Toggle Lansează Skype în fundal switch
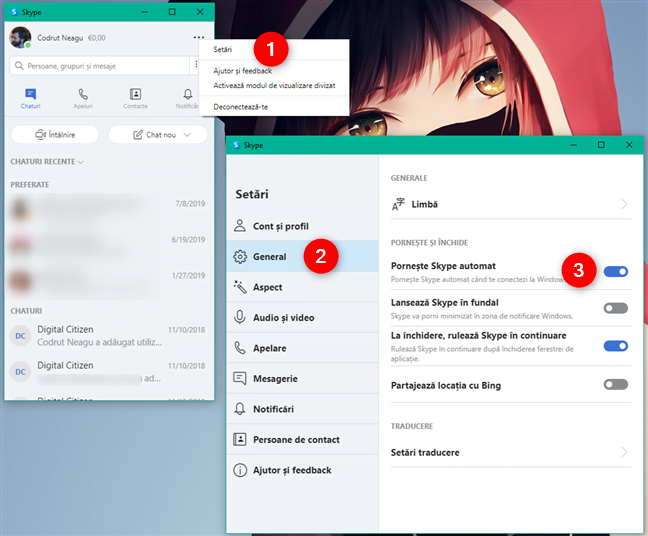 [x=616, y=308]
